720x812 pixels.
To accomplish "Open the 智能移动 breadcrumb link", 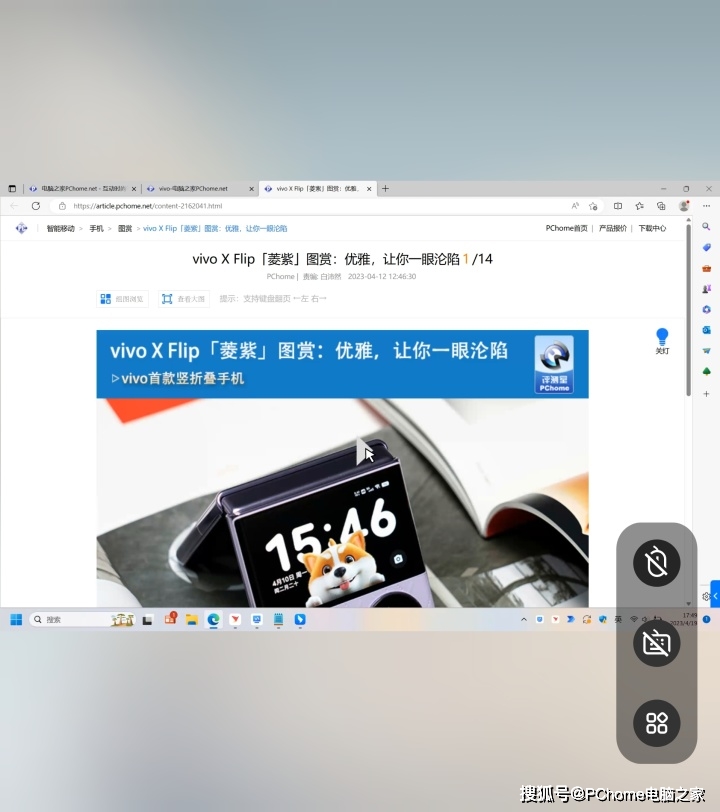I will (61, 228).
